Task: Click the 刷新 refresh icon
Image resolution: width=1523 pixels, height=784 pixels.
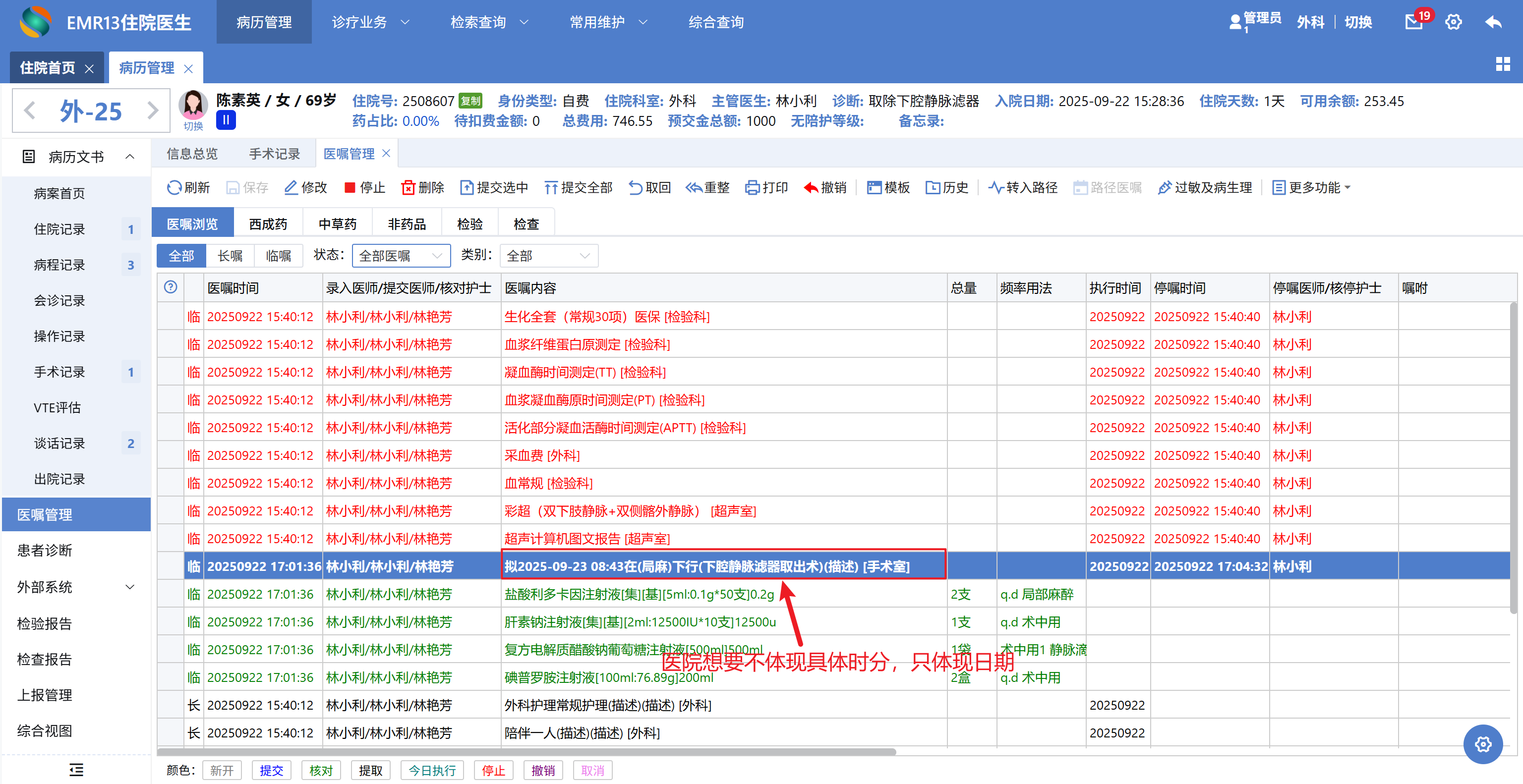Action: [174, 188]
